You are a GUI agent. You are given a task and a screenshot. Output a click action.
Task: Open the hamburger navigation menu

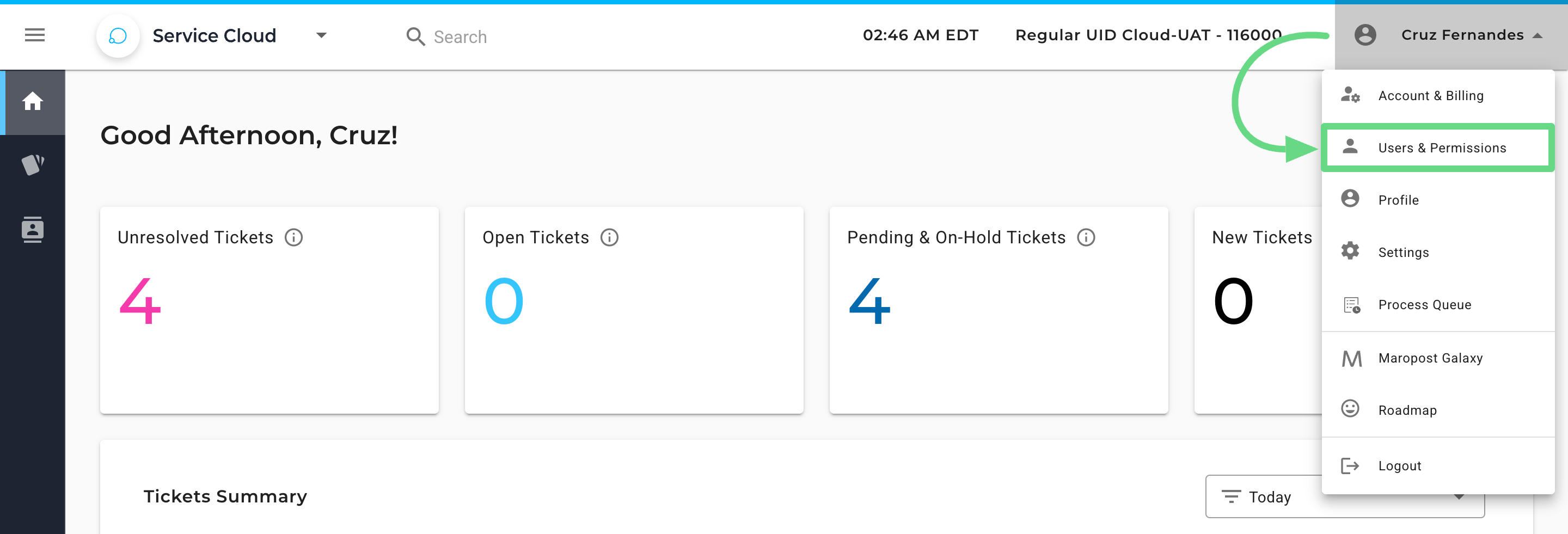pyautogui.click(x=35, y=35)
